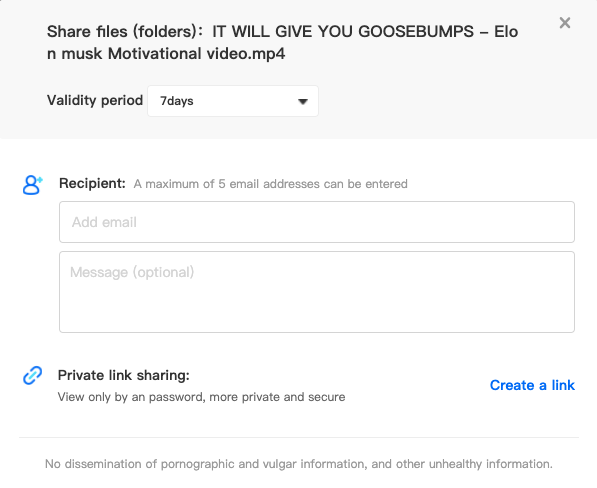Click the Add email placeholder text

(x=104, y=222)
